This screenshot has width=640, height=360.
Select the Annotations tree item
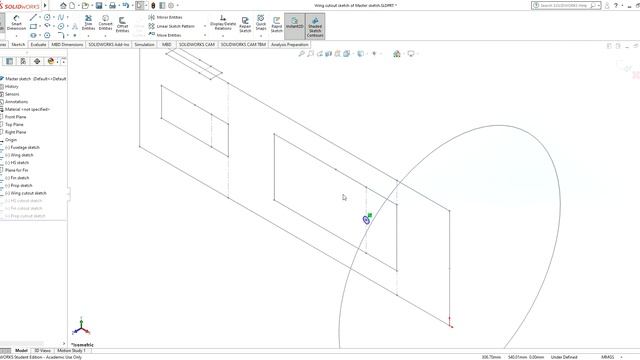[14, 101]
